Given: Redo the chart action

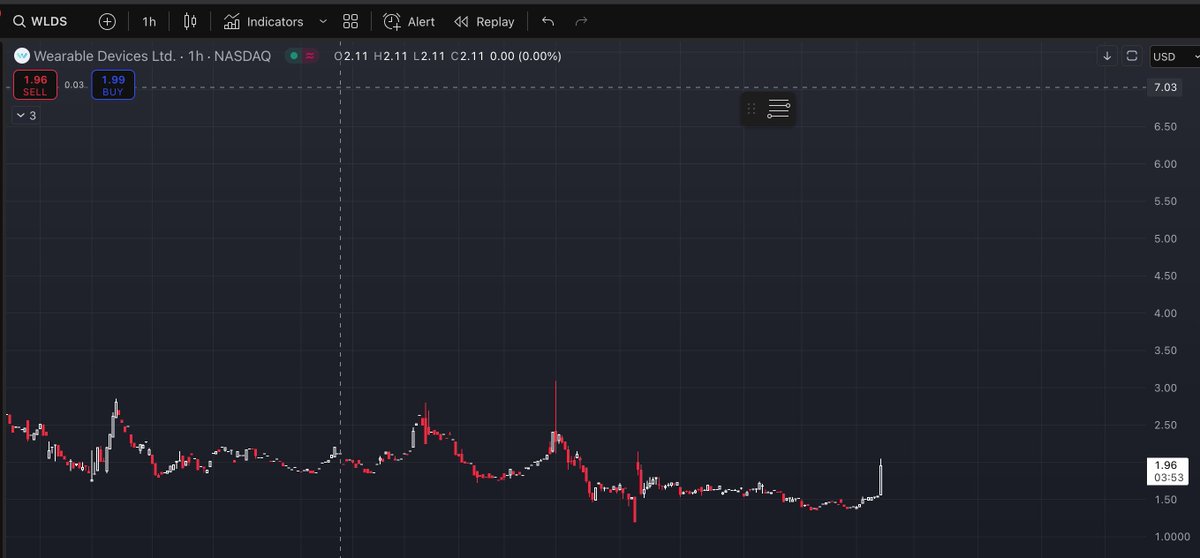Looking at the screenshot, I should (x=581, y=21).
